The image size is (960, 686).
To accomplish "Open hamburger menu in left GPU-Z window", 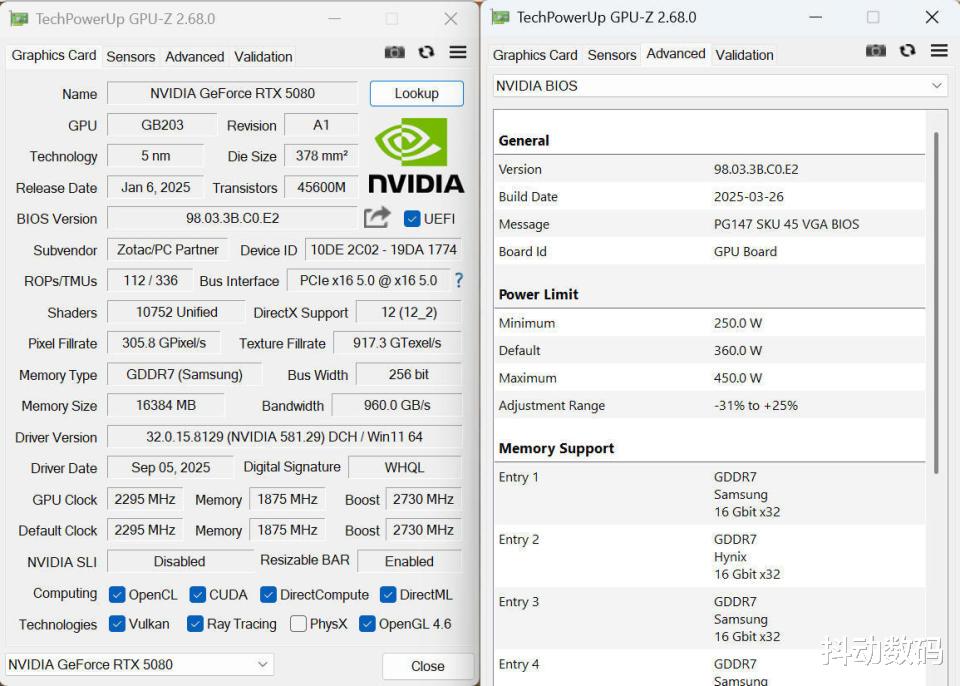I will [x=458, y=52].
